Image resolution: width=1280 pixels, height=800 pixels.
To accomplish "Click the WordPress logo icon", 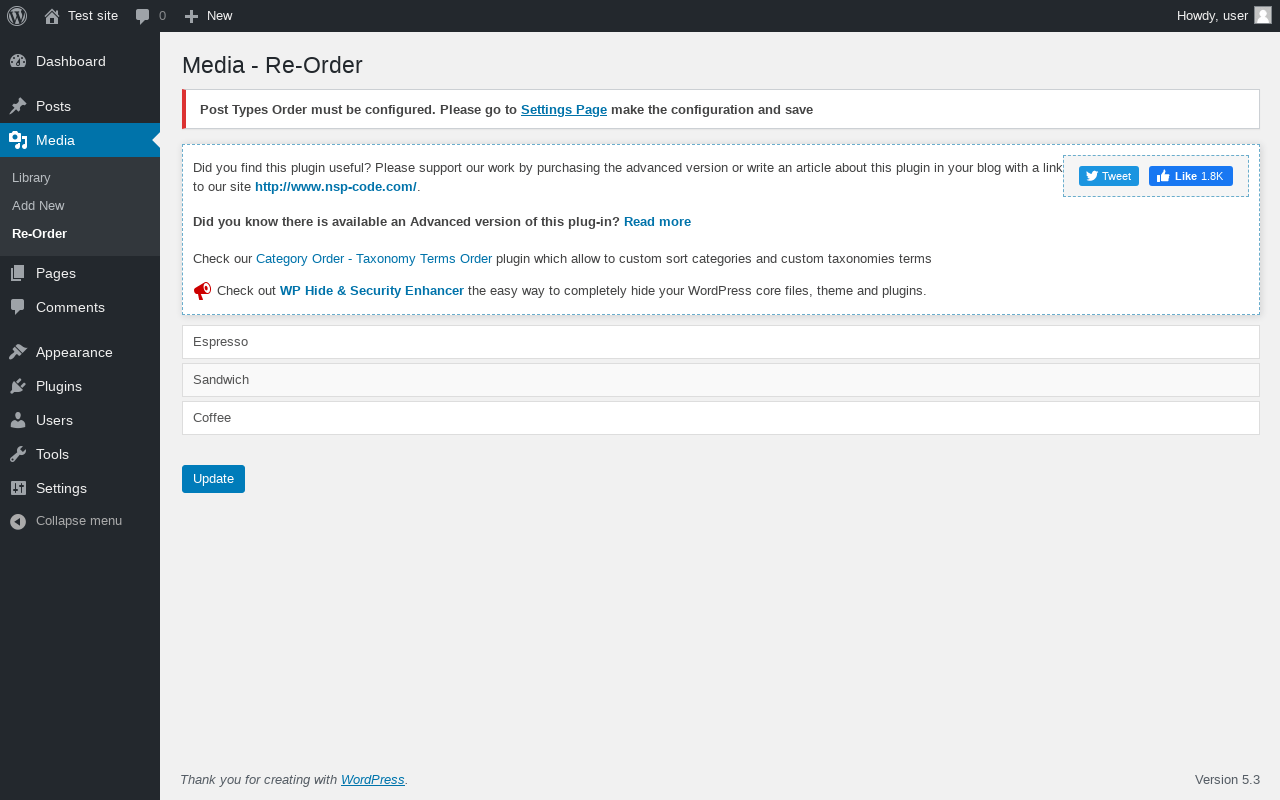I will pos(17,16).
